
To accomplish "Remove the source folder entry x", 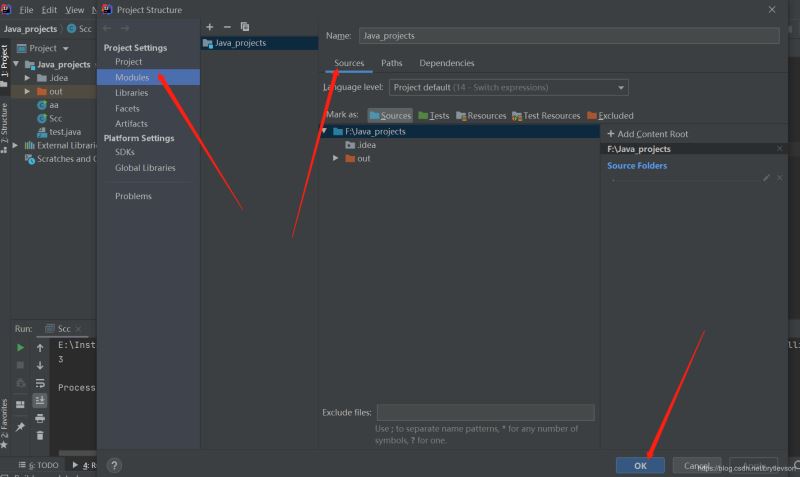I will (x=780, y=178).
